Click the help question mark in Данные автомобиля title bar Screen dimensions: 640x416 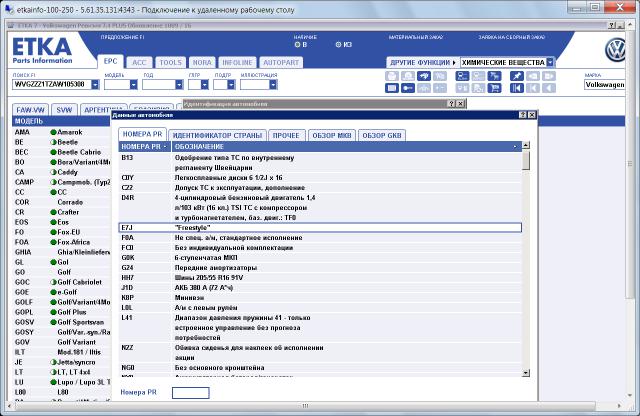[523, 115]
